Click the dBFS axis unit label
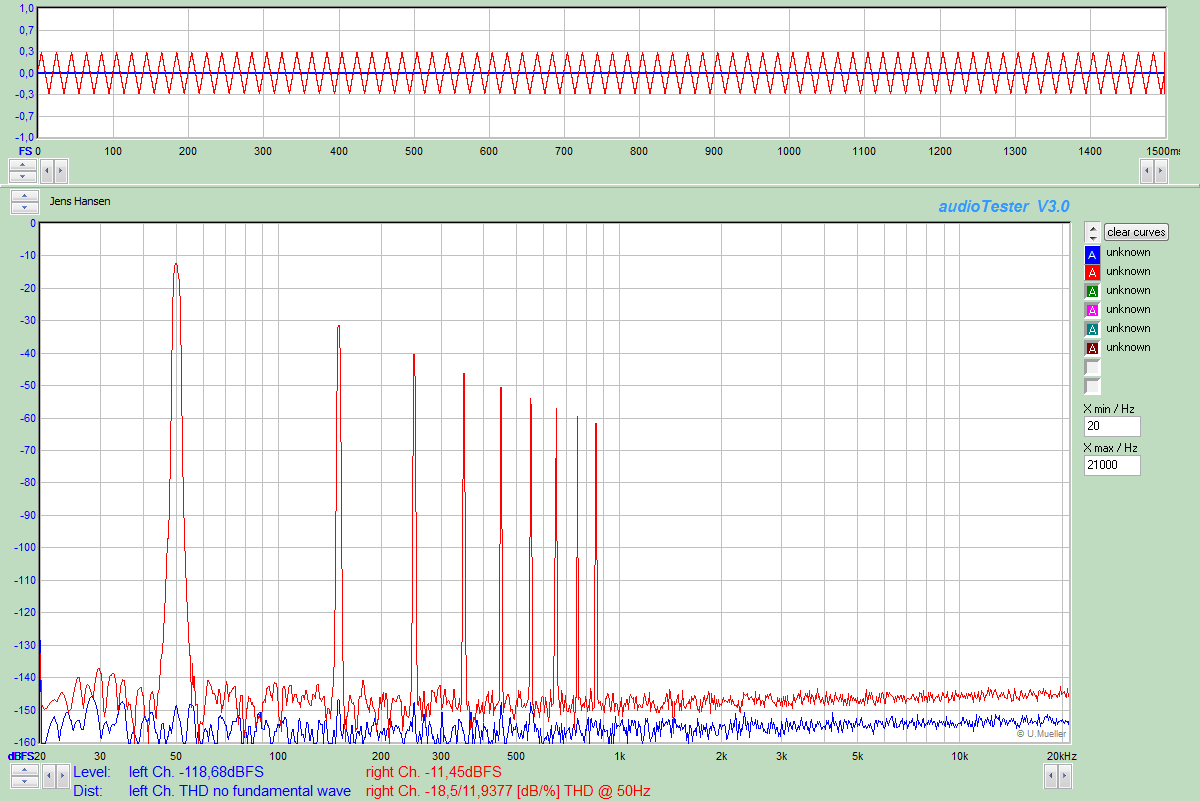This screenshot has width=1200, height=801. (22, 756)
